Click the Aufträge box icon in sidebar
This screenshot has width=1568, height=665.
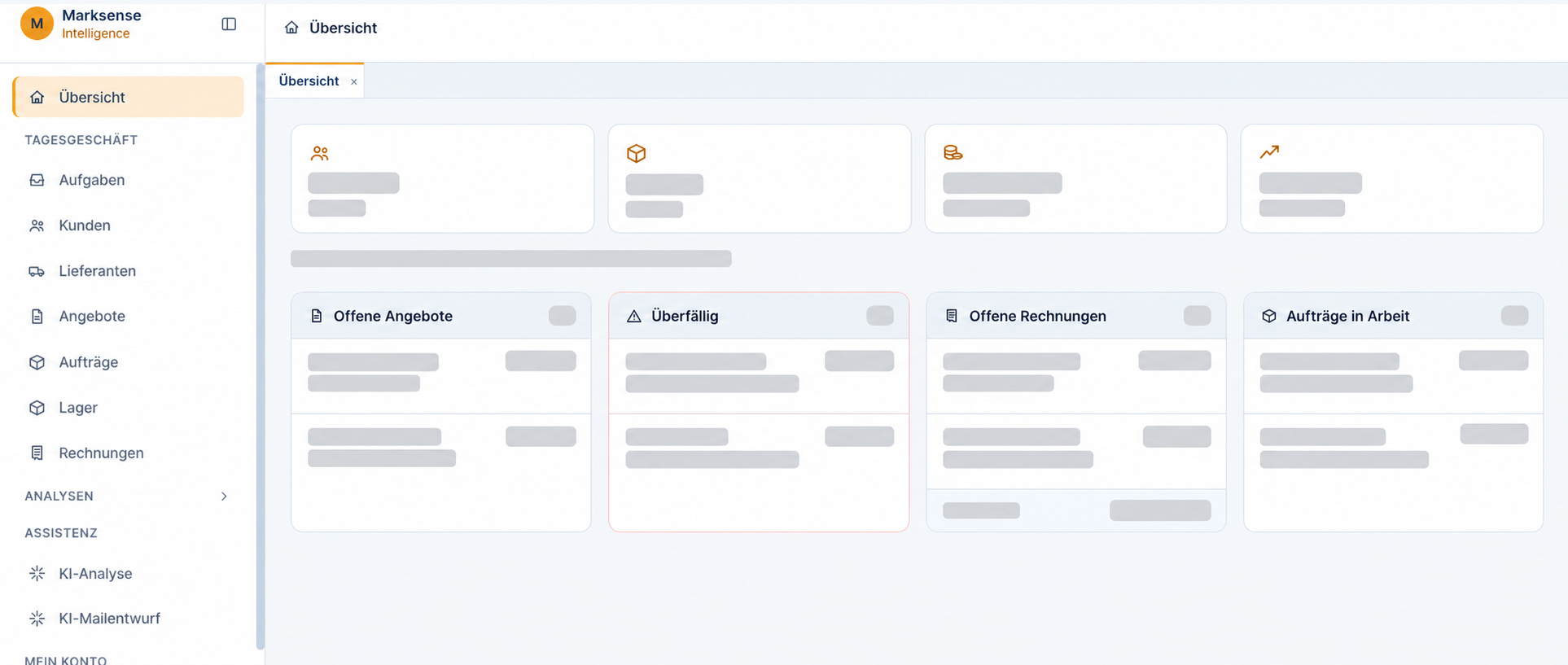(37, 362)
